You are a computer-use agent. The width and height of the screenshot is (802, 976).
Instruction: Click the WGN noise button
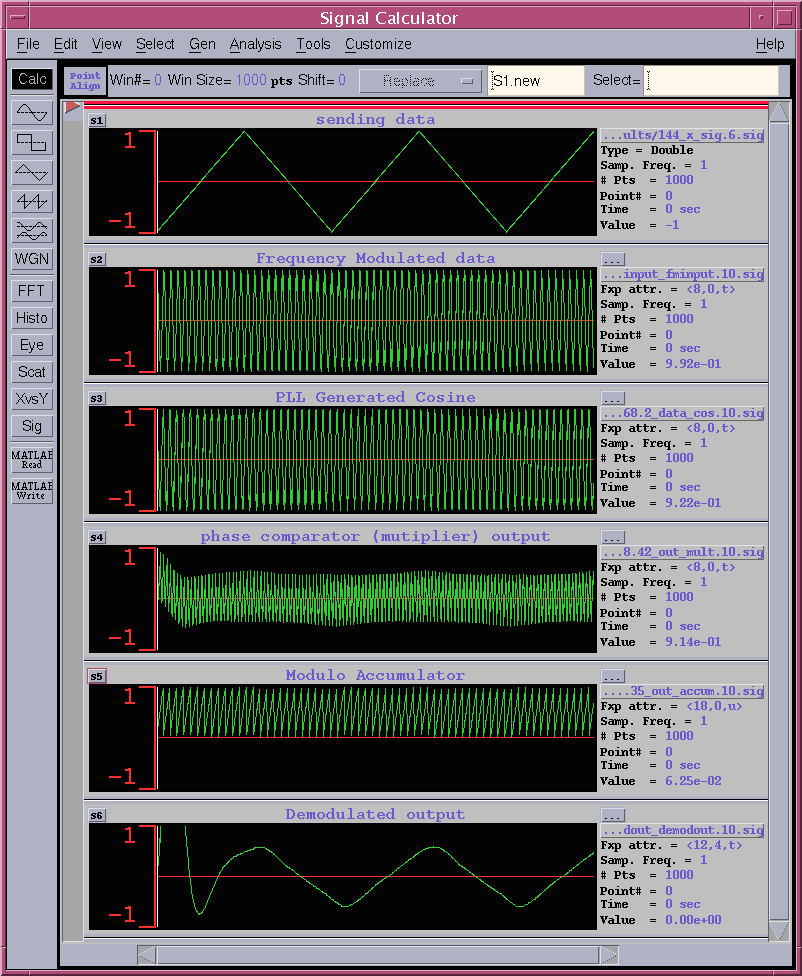pyautogui.click(x=32, y=259)
